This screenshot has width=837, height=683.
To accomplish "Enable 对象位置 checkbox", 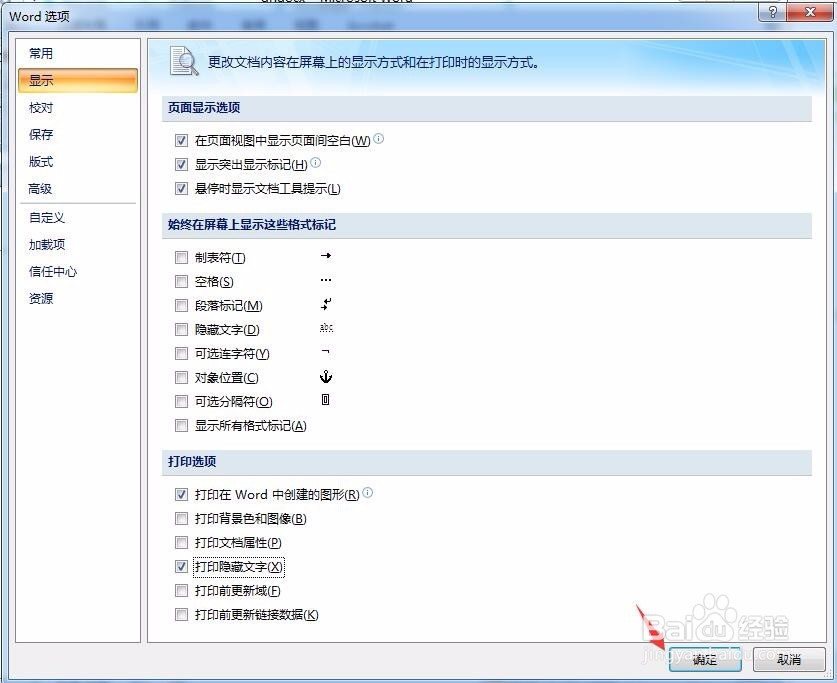I will pyautogui.click(x=181, y=377).
